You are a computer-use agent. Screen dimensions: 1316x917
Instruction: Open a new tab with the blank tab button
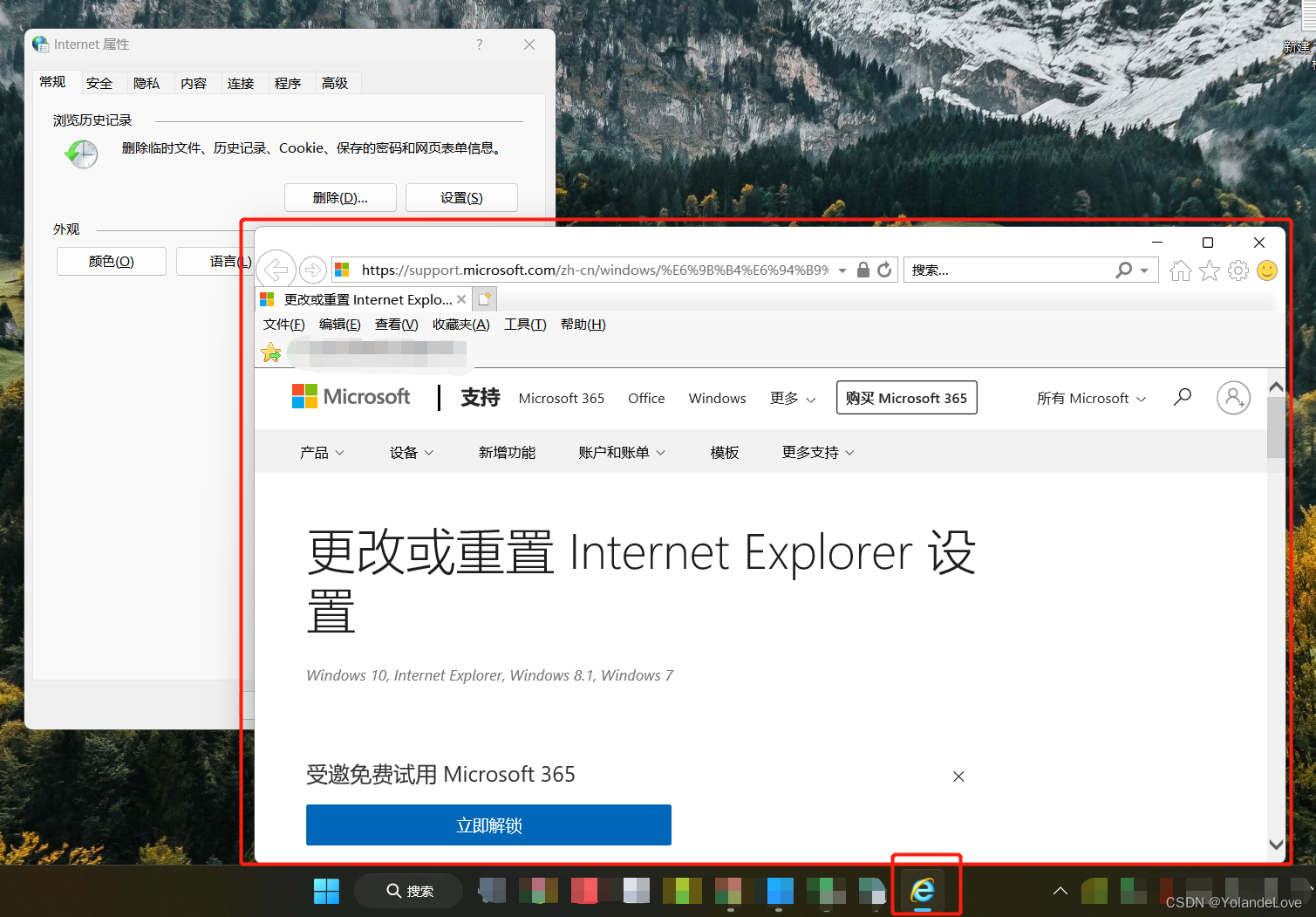click(x=486, y=299)
